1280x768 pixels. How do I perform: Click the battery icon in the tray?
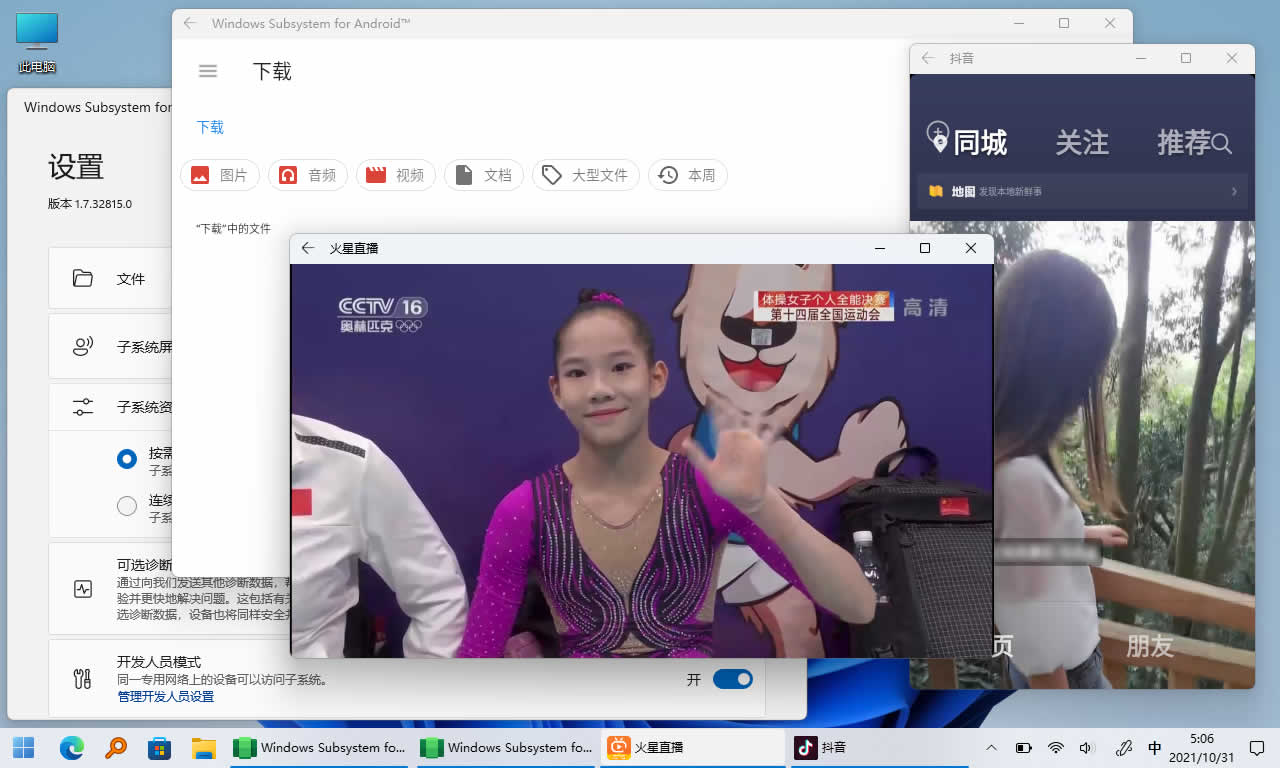(1023, 747)
